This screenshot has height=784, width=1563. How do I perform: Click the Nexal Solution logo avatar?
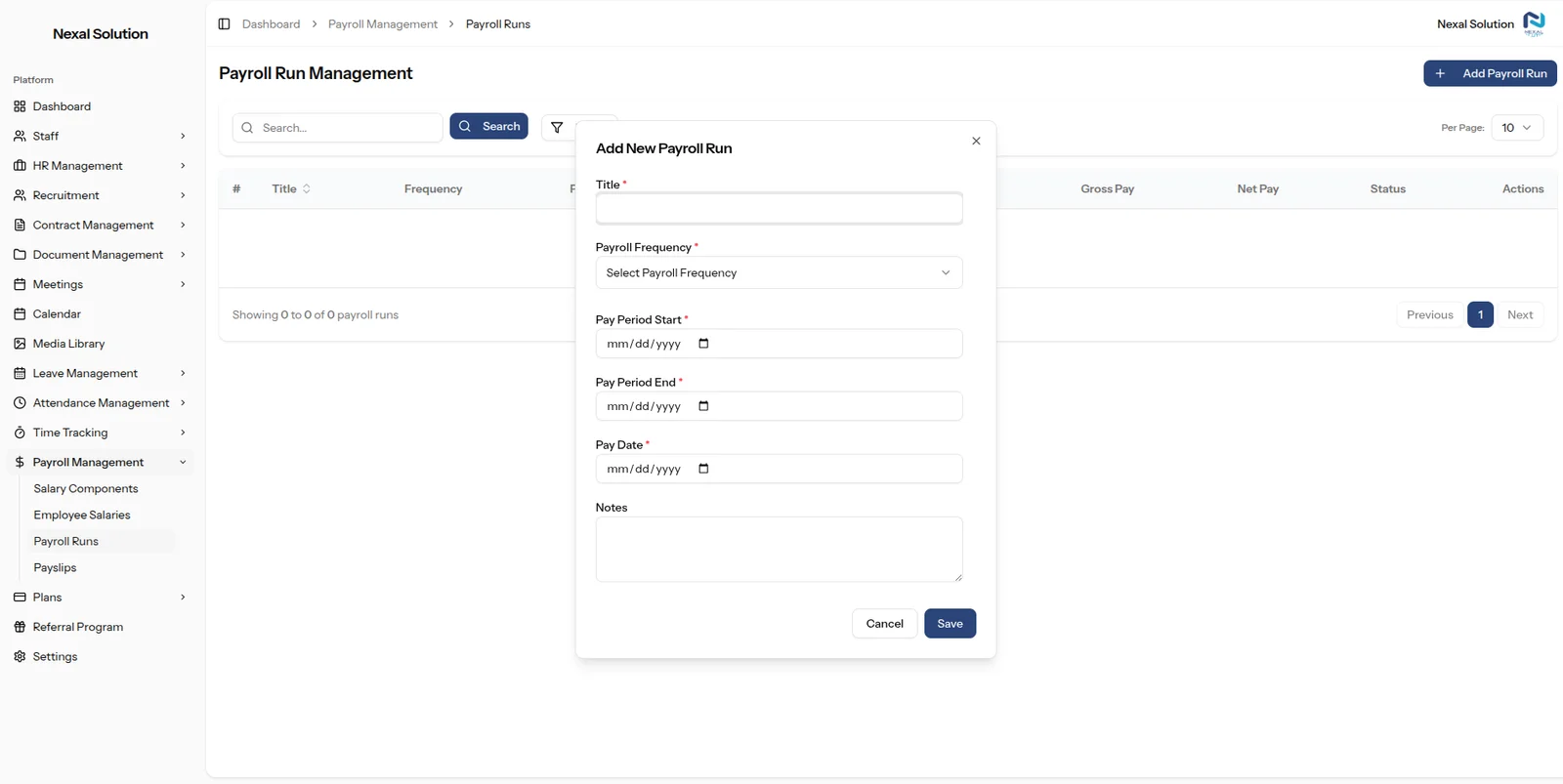pos(1534,23)
